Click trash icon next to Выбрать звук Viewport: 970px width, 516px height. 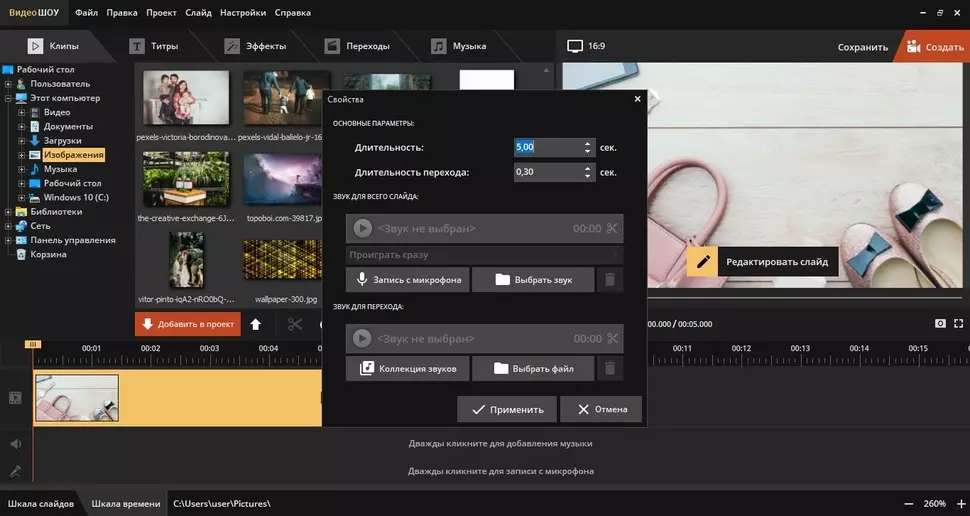point(610,280)
